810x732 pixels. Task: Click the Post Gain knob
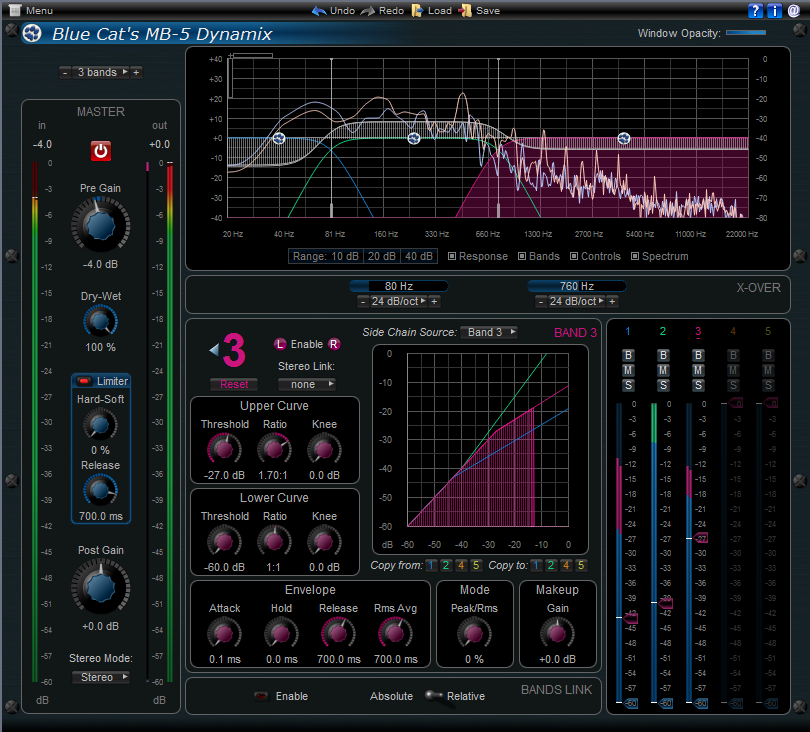pos(100,588)
